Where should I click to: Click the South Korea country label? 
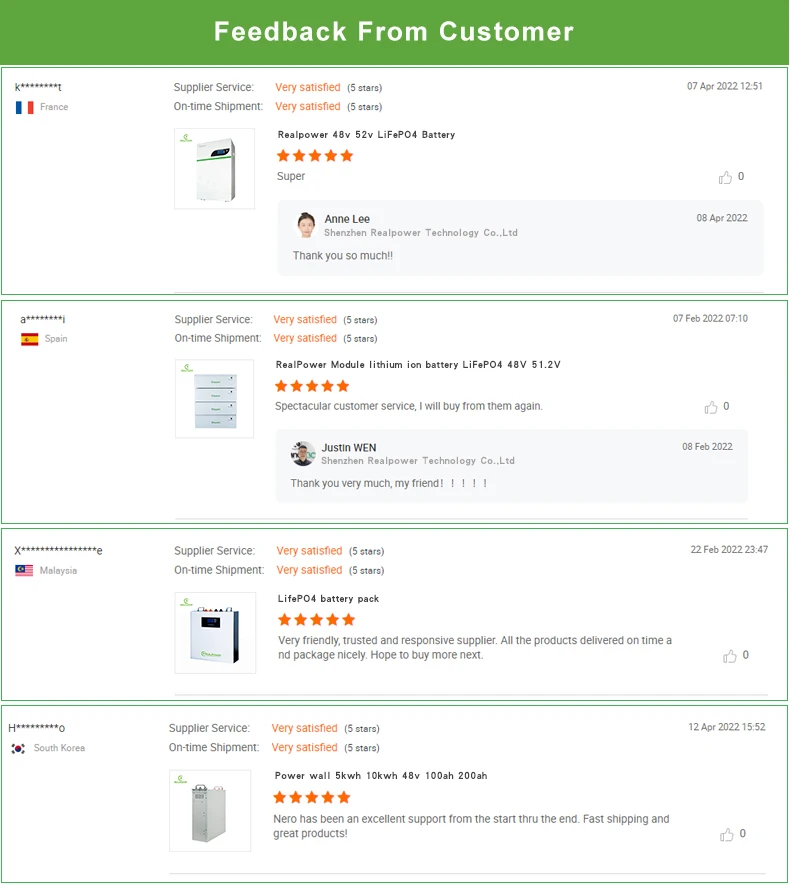pos(59,748)
